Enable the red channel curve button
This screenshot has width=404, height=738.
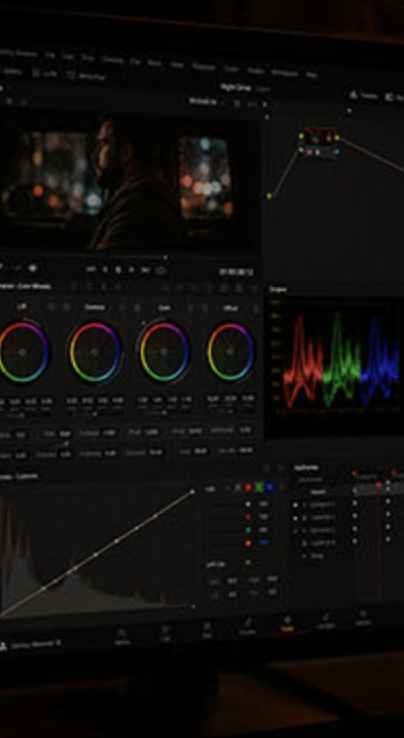[248, 488]
